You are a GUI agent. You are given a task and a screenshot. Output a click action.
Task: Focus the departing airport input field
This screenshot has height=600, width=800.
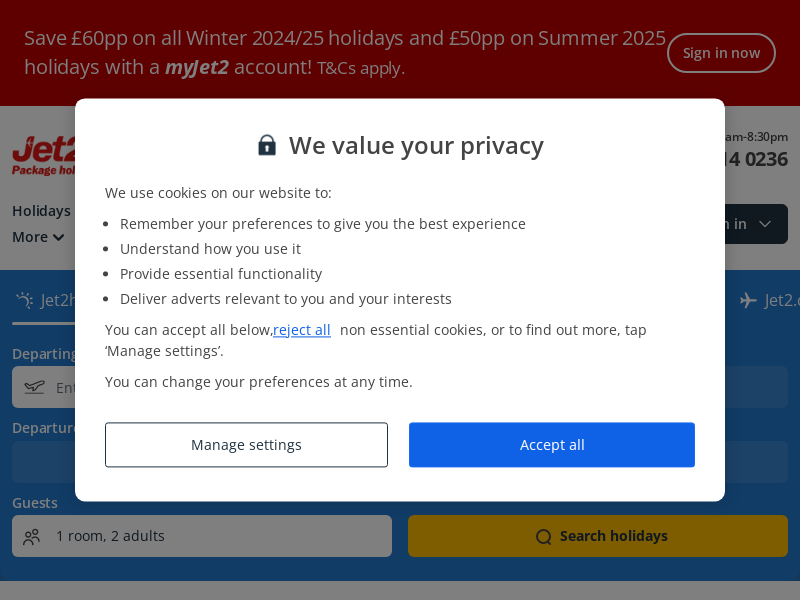(x=44, y=387)
